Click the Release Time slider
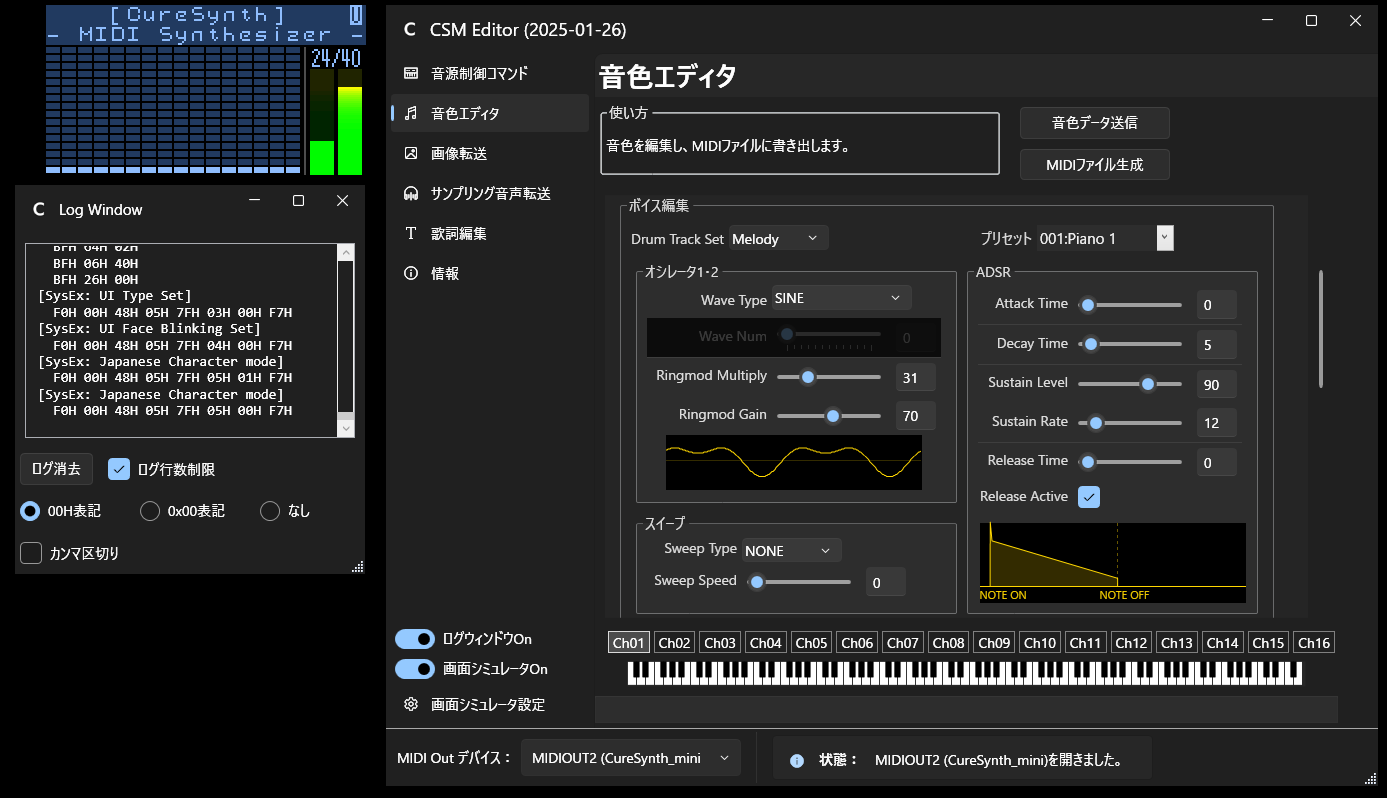This screenshot has height=798, width=1387. coord(1130,462)
